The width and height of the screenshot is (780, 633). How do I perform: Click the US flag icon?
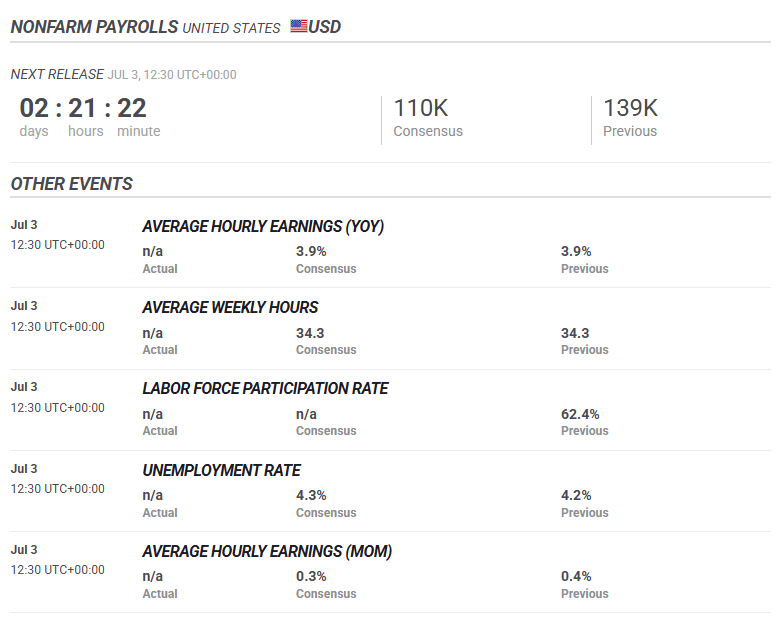coord(299,26)
